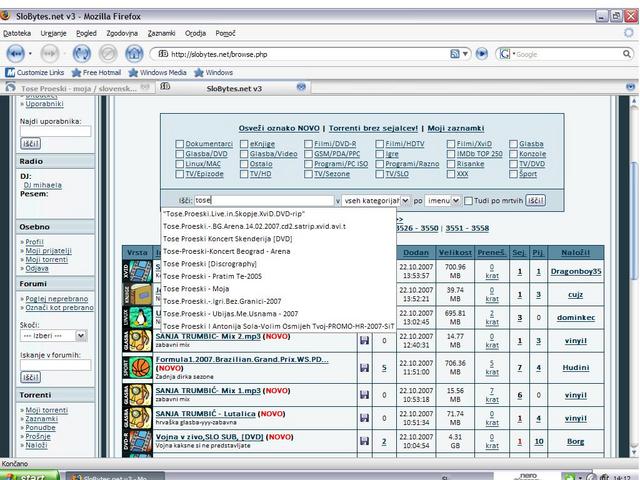Open Formula1.2007.Brazilian.Grand.Prix torrent link
The image size is (640, 480).
tap(242, 360)
